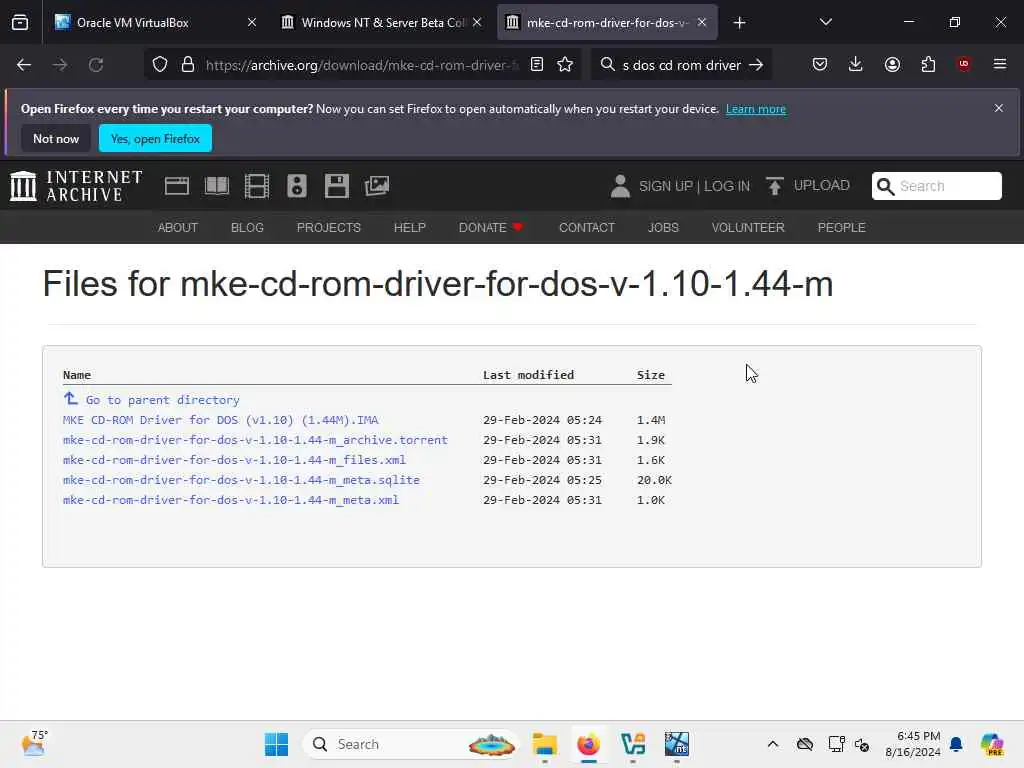The image size is (1024, 768).
Task: Reload the current page
Action: click(96, 65)
